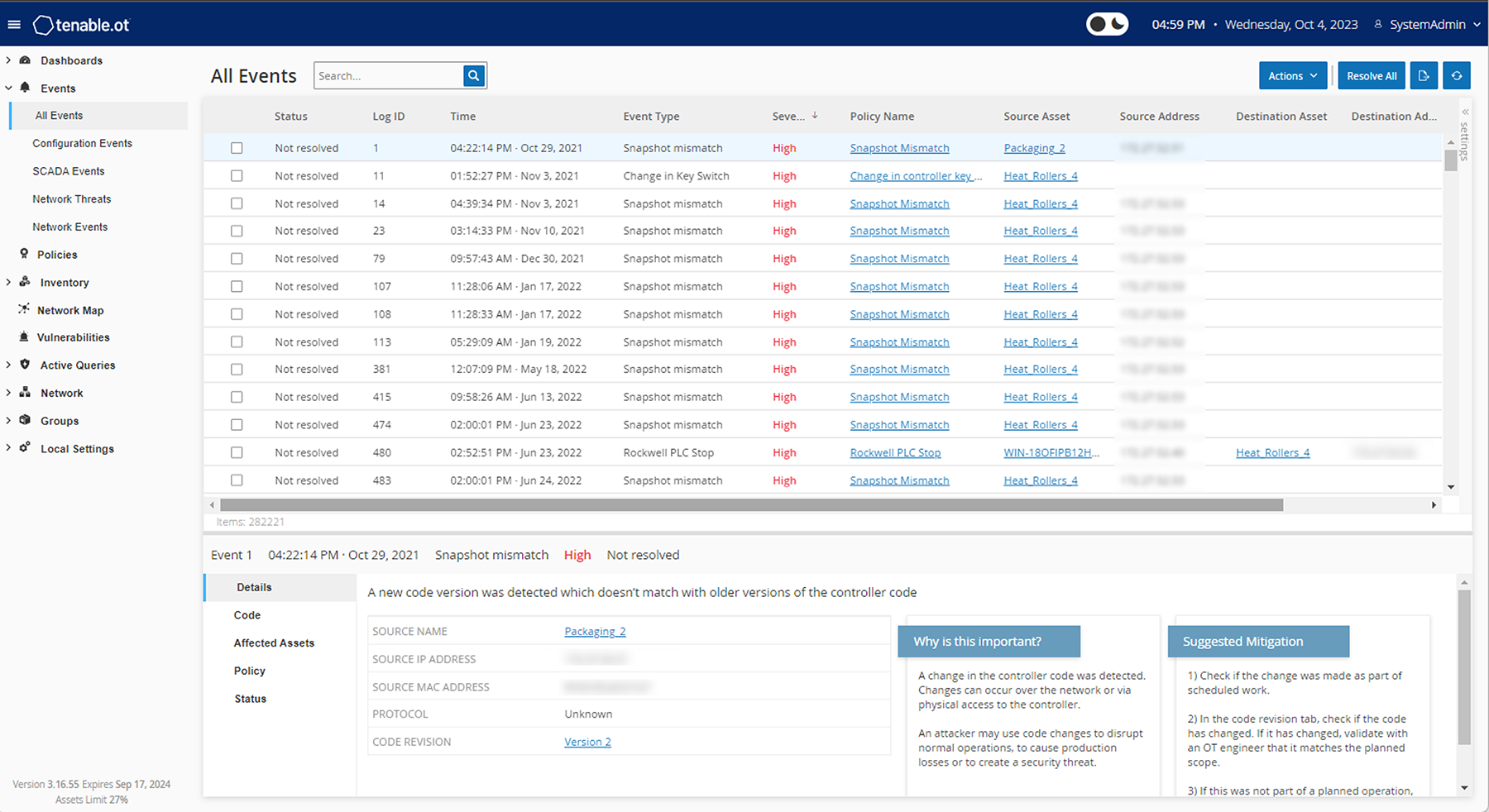Open the Version 2 code revision link
1489x812 pixels.
[x=587, y=743]
